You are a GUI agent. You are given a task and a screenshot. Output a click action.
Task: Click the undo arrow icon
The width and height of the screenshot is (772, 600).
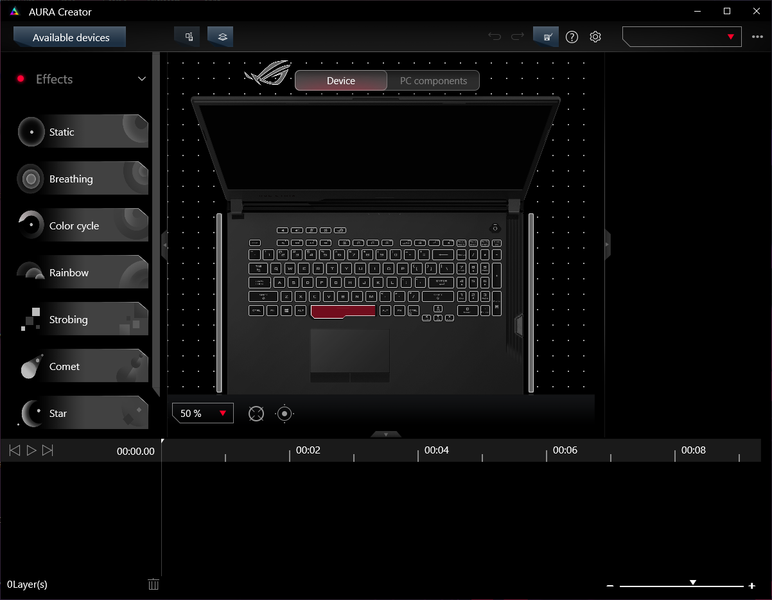[x=494, y=37]
